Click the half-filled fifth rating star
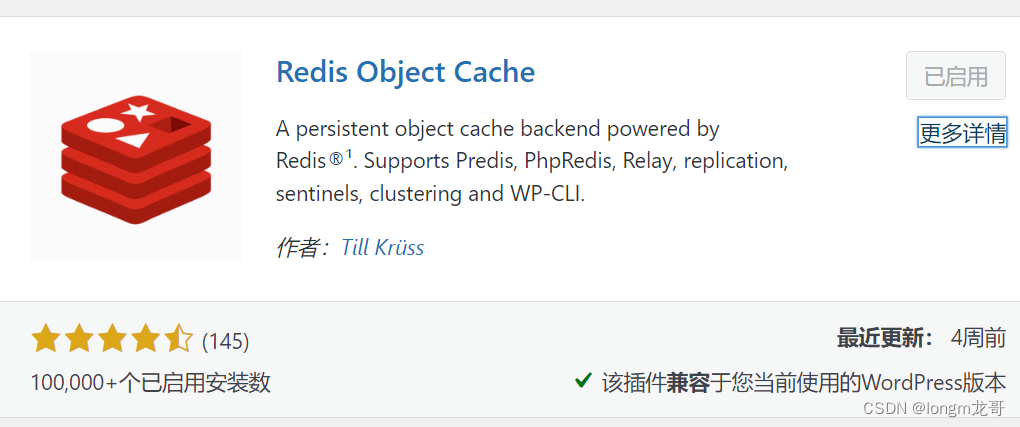This screenshot has width=1020, height=427. (x=178, y=340)
